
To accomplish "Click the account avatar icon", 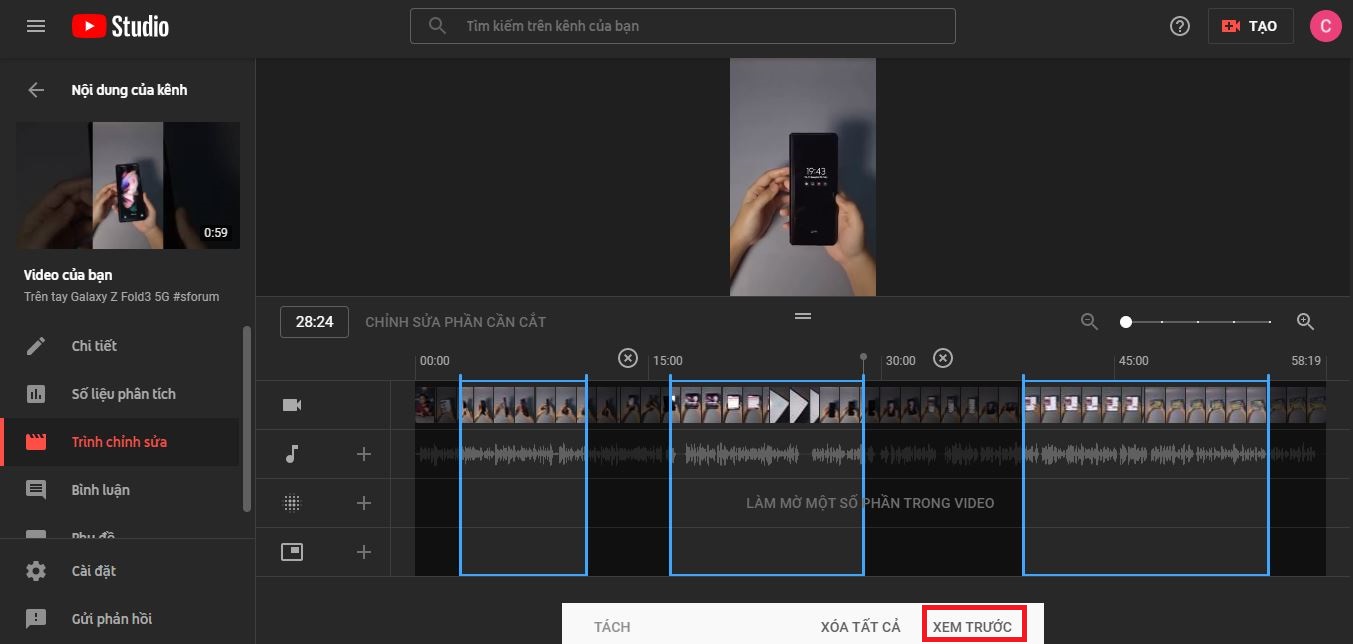I will pyautogui.click(x=1325, y=26).
